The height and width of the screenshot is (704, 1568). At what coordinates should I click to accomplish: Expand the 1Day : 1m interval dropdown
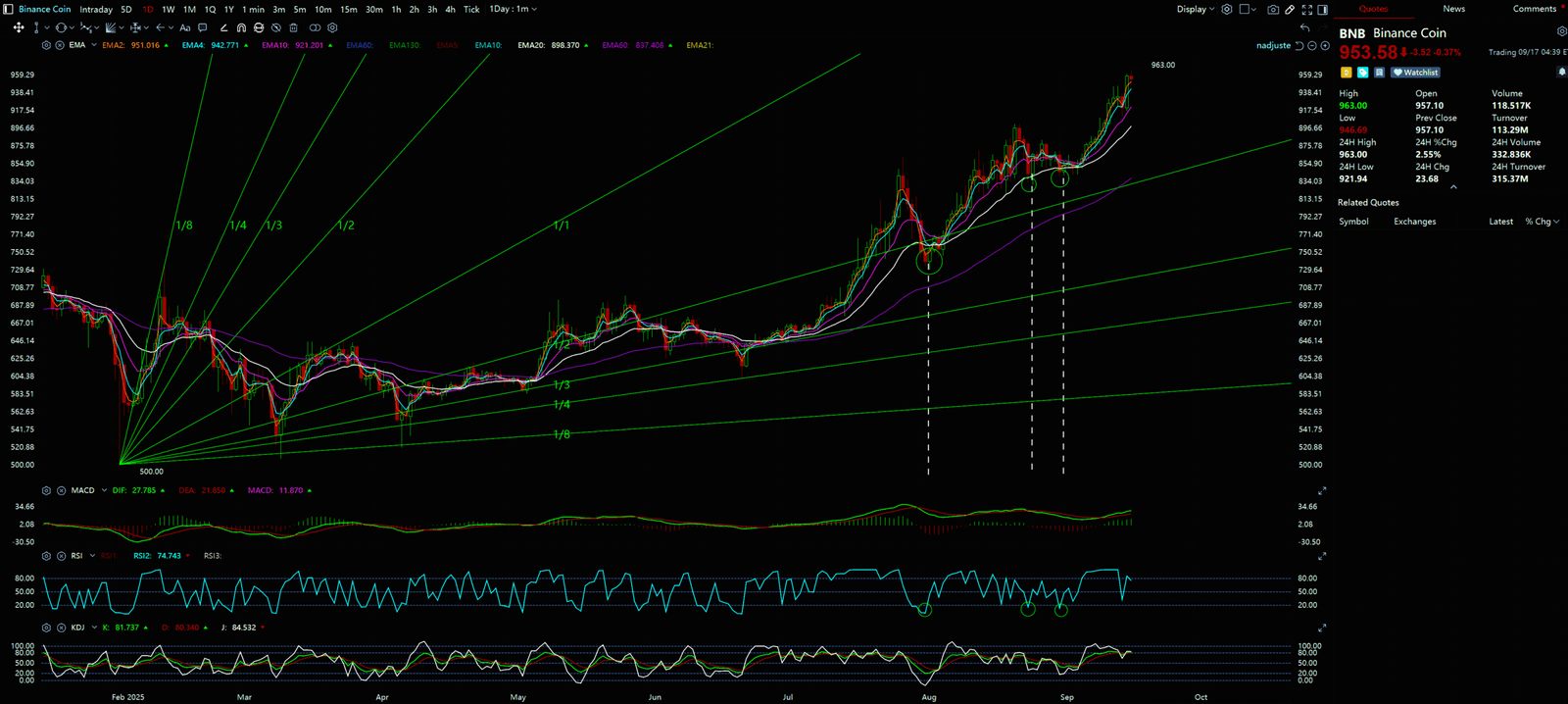514,9
